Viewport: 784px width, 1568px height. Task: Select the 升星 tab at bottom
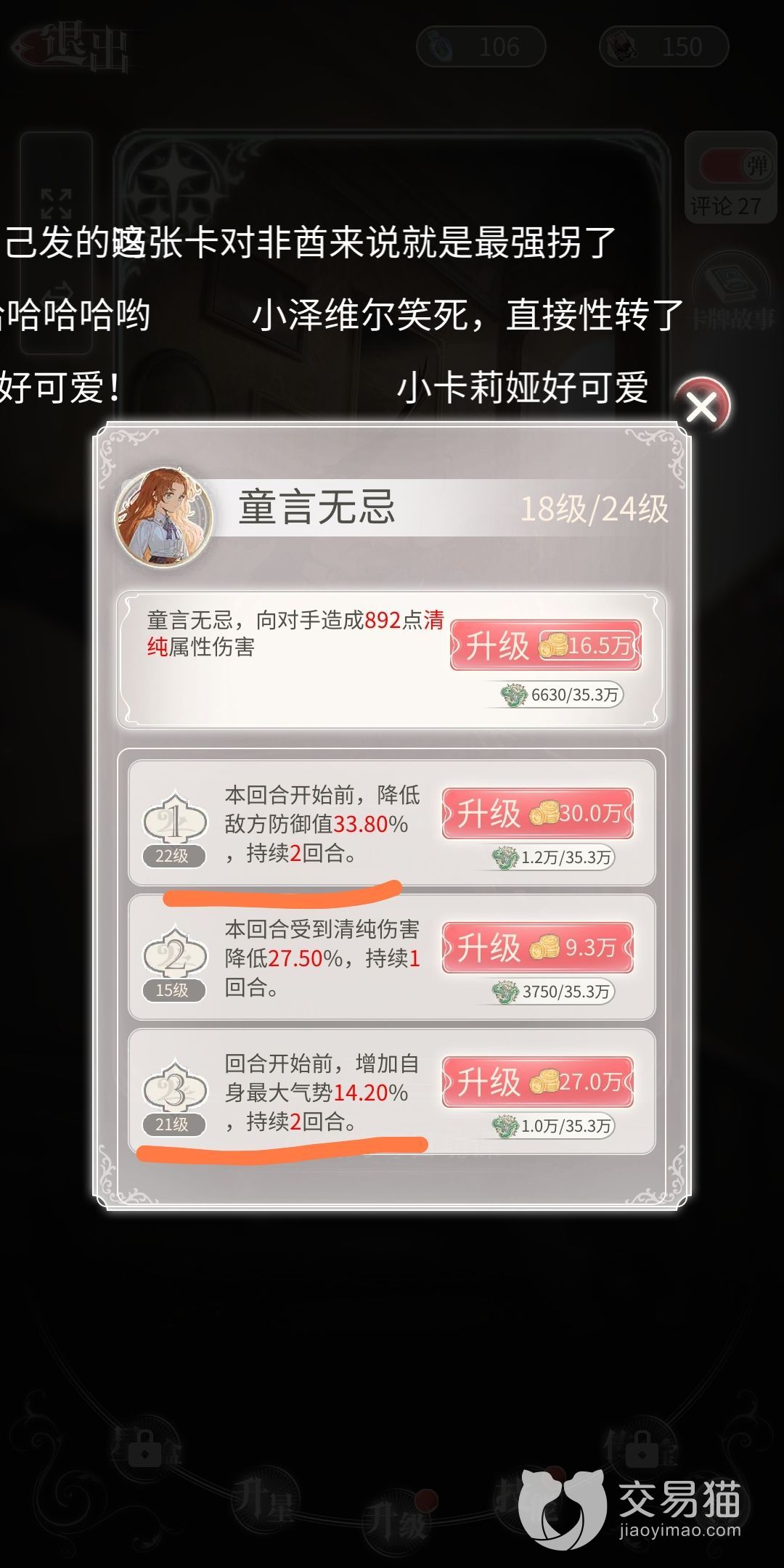point(264,1500)
